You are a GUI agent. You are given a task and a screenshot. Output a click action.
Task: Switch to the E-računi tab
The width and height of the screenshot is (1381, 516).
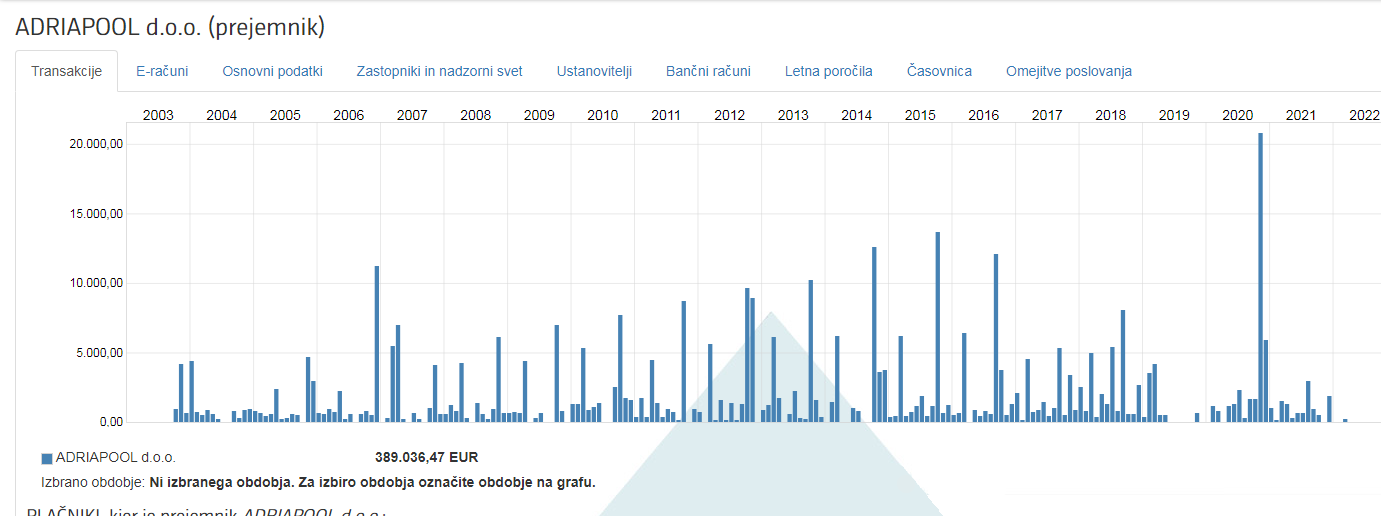[162, 71]
